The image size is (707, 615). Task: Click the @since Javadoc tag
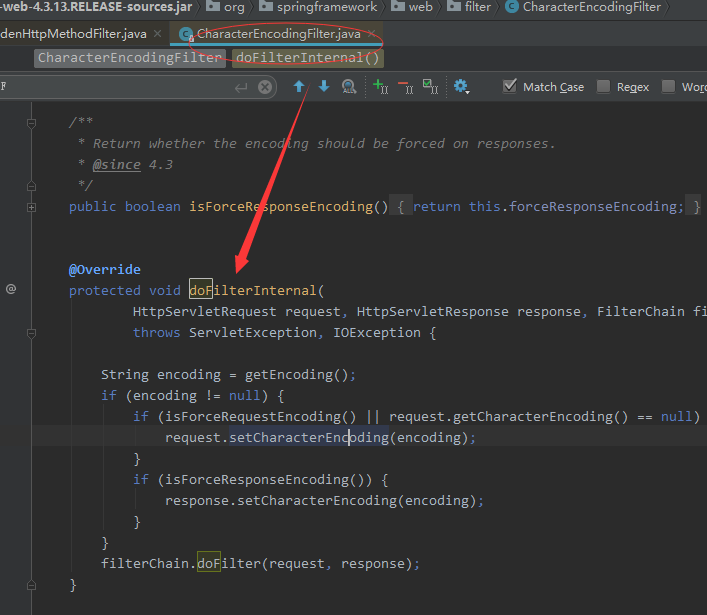tap(117, 165)
